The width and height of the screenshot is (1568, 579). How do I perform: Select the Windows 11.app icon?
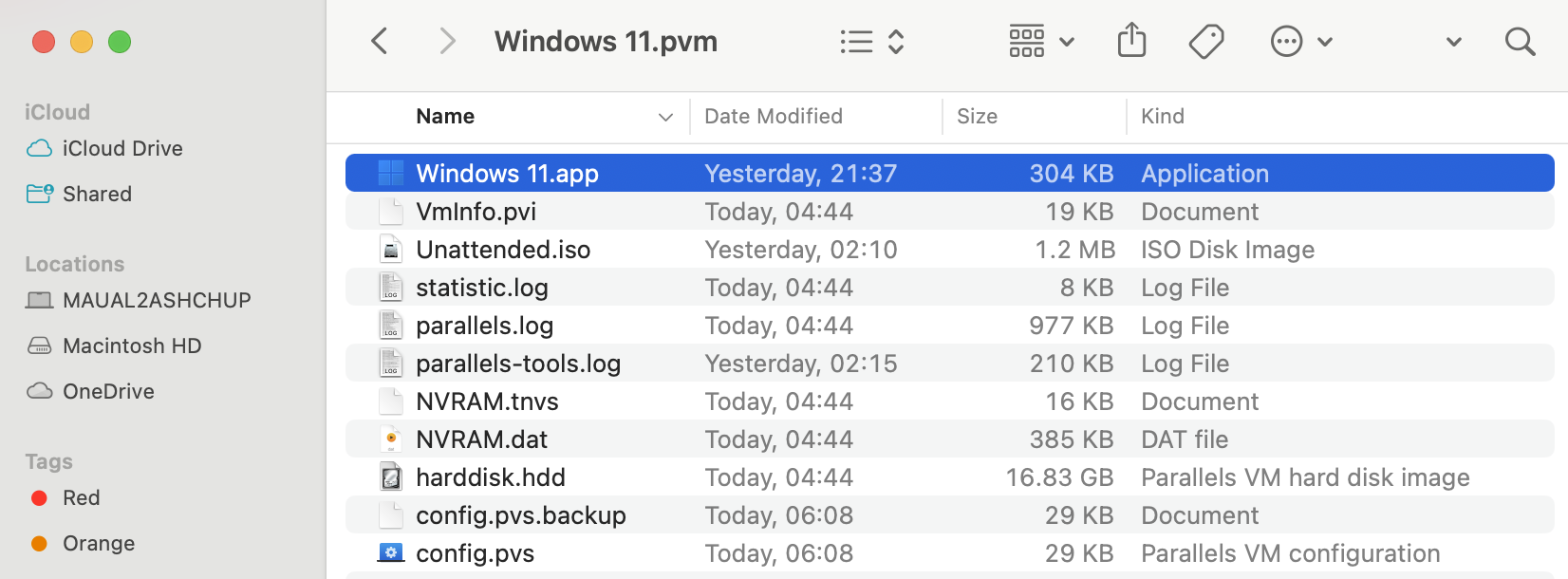tap(391, 173)
